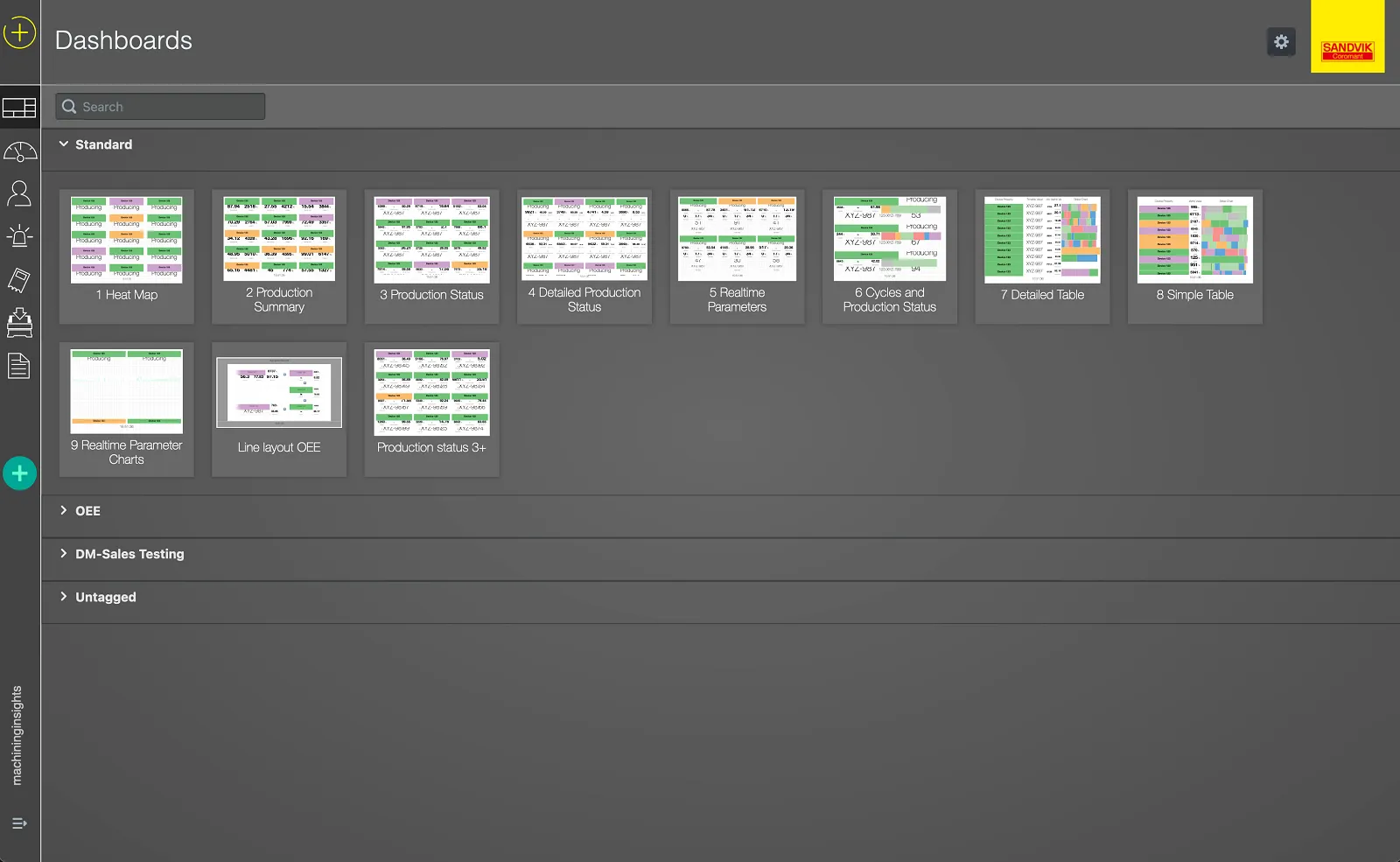Open the machine download icon in sidebar
Image resolution: width=1400 pixels, height=862 pixels.
click(19, 323)
